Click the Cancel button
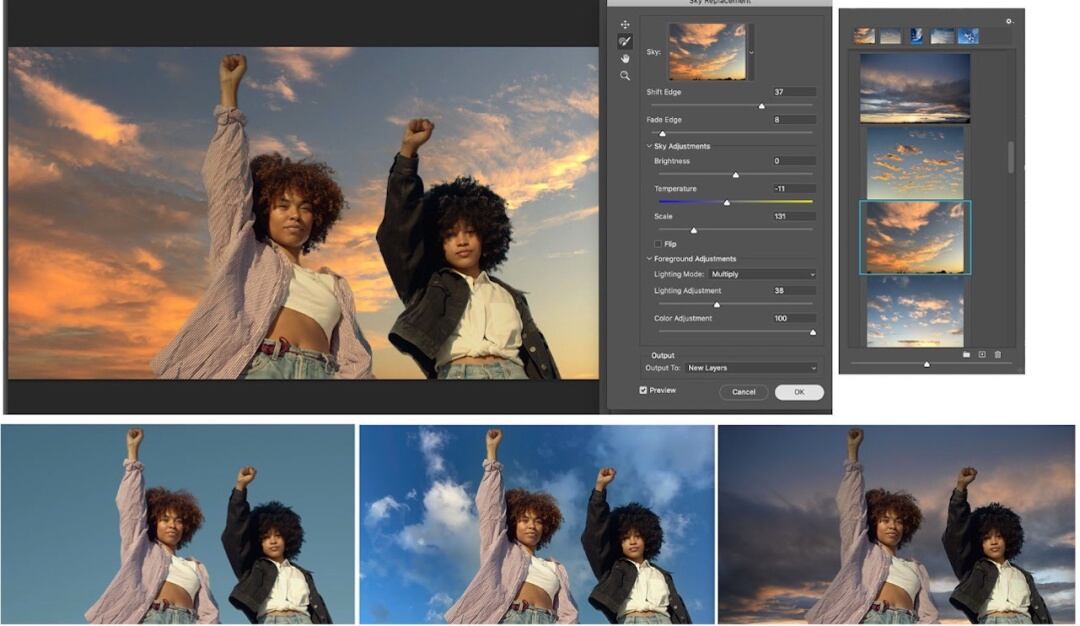 (x=743, y=392)
